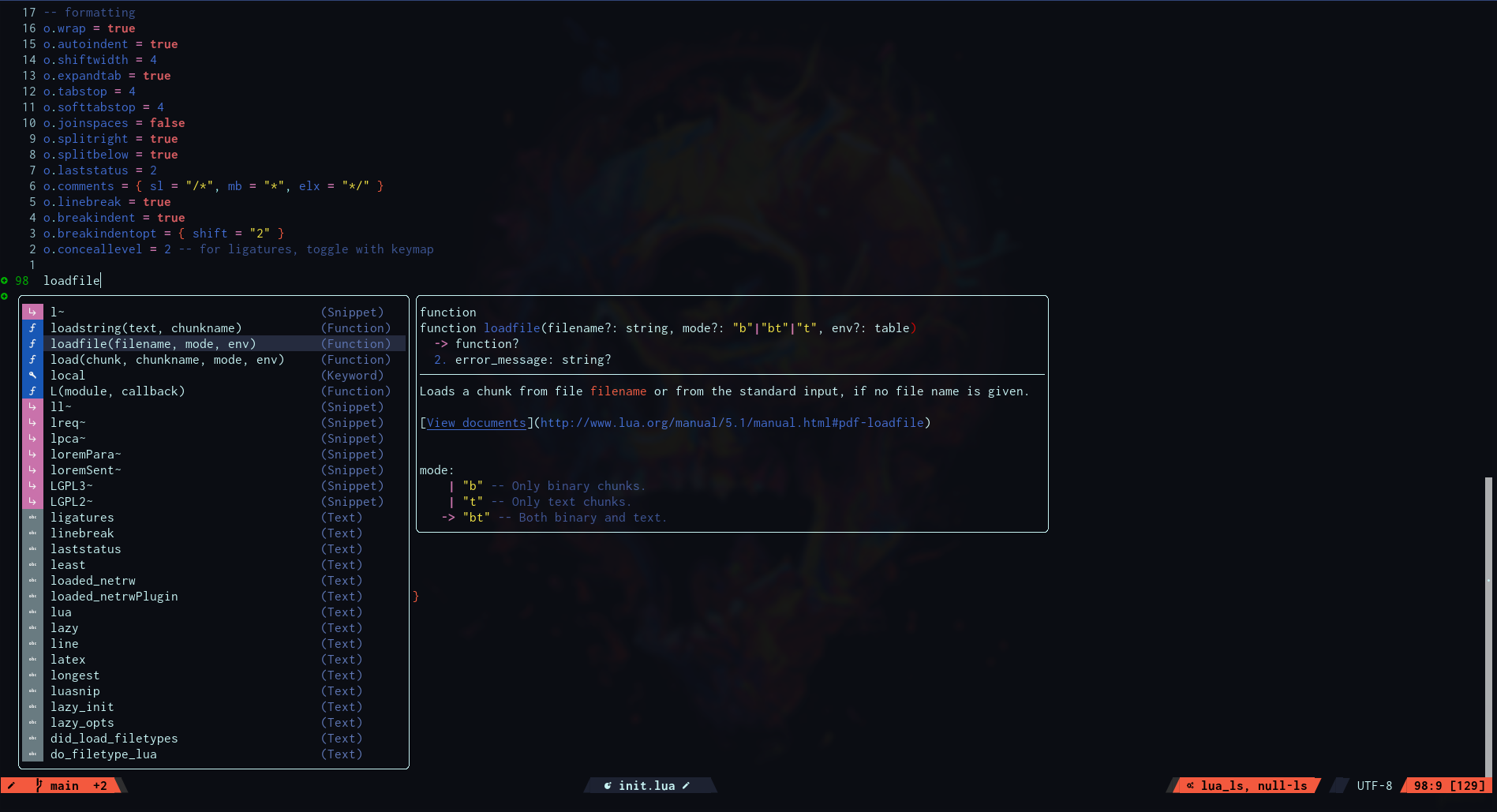1497x812 pixels.
Task: Click the 'Loads a chunk from file' description
Action: point(724,391)
